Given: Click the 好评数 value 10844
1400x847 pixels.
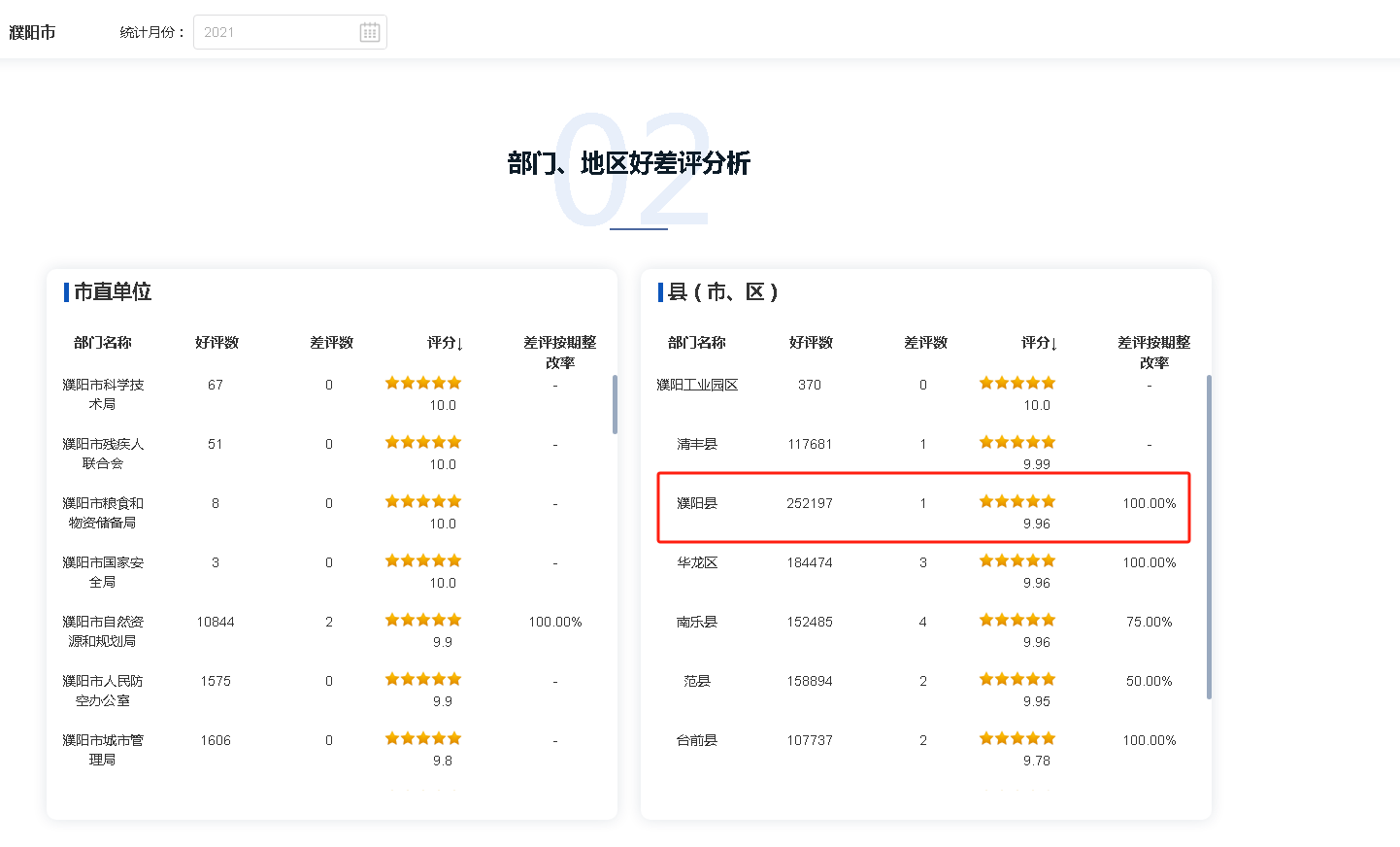Looking at the screenshot, I should 216,622.
